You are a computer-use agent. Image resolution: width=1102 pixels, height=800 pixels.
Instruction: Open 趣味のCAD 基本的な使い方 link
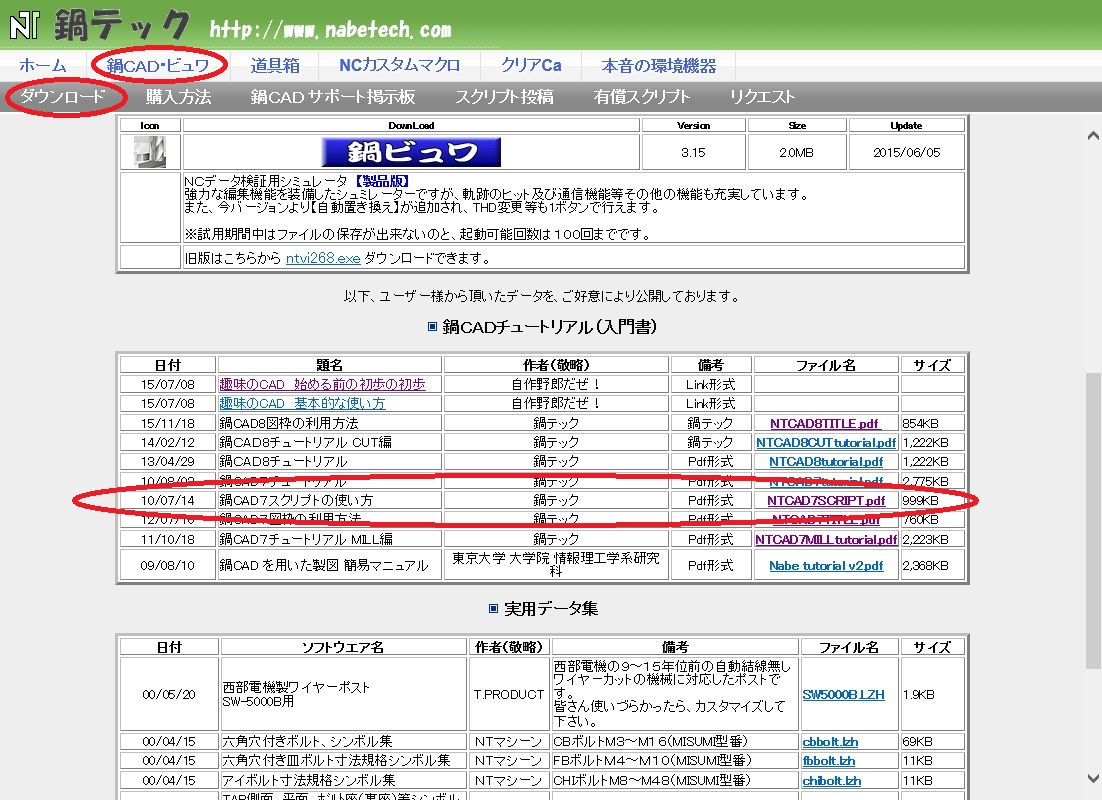(x=302, y=403)
